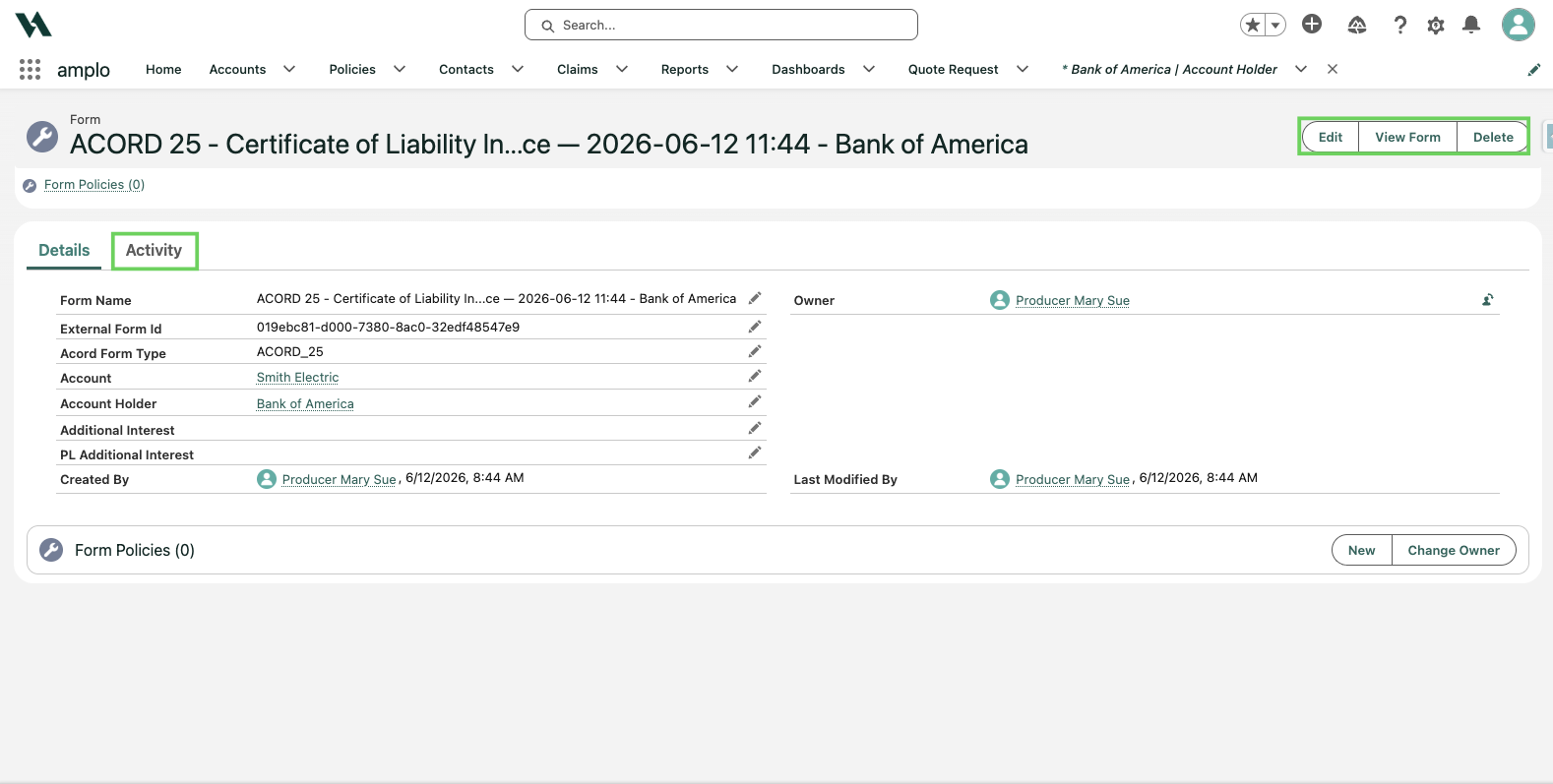This screenshot has width=1553, height=784.
Task: Click the Edit button
Action: coord(1331,137)
